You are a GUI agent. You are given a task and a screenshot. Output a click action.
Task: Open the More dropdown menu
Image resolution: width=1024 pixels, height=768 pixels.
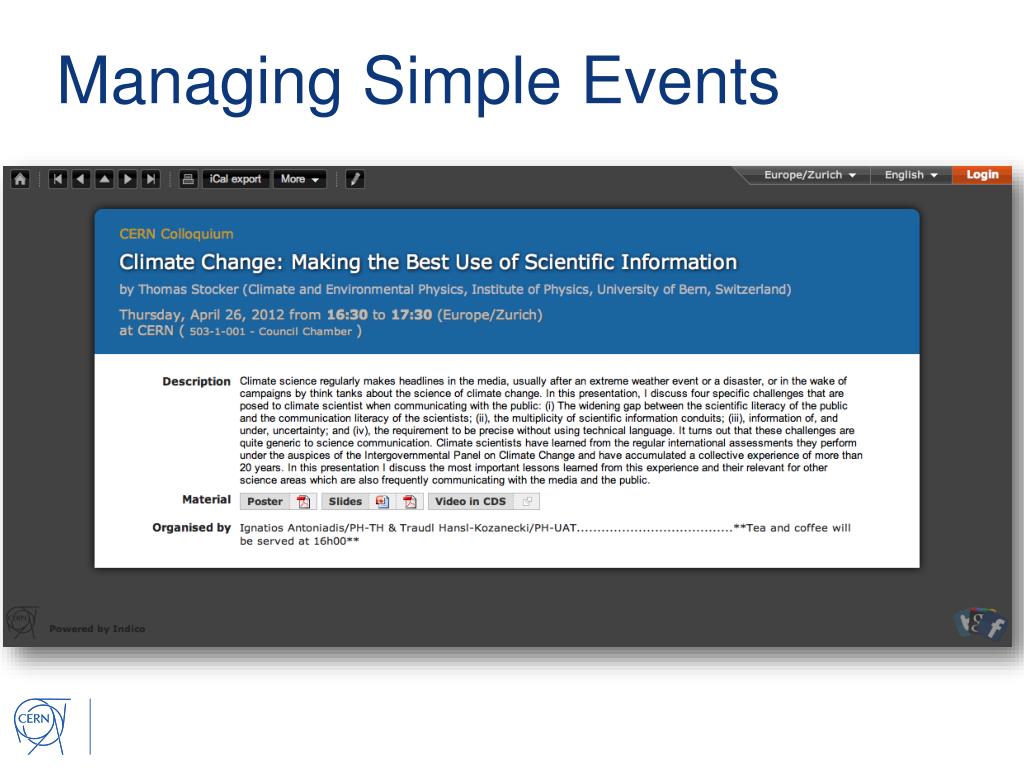coord(300,179)
